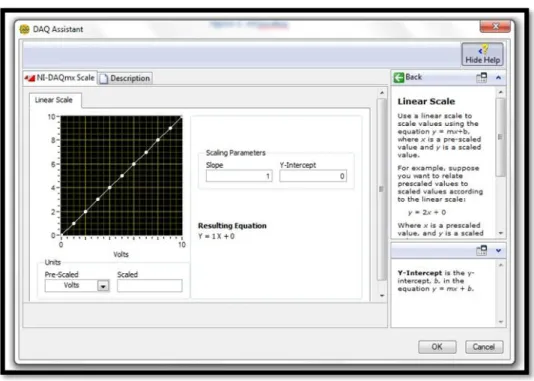Image resolution: width=534 pixels, height=381 pixels.
Task: Open the Description tab
Action: 125,78
